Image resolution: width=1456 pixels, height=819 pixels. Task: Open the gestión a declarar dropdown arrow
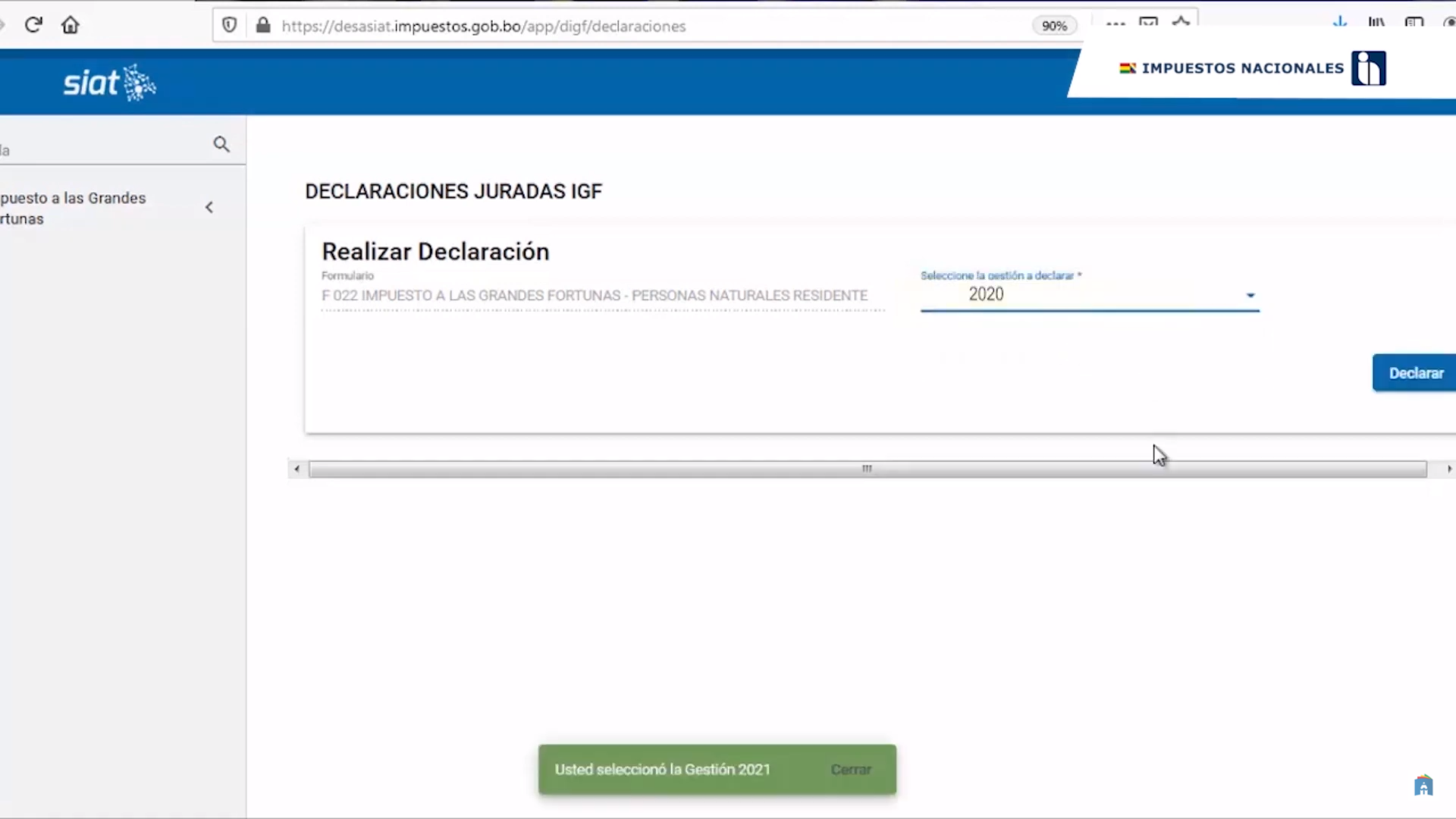(1250, 295)
